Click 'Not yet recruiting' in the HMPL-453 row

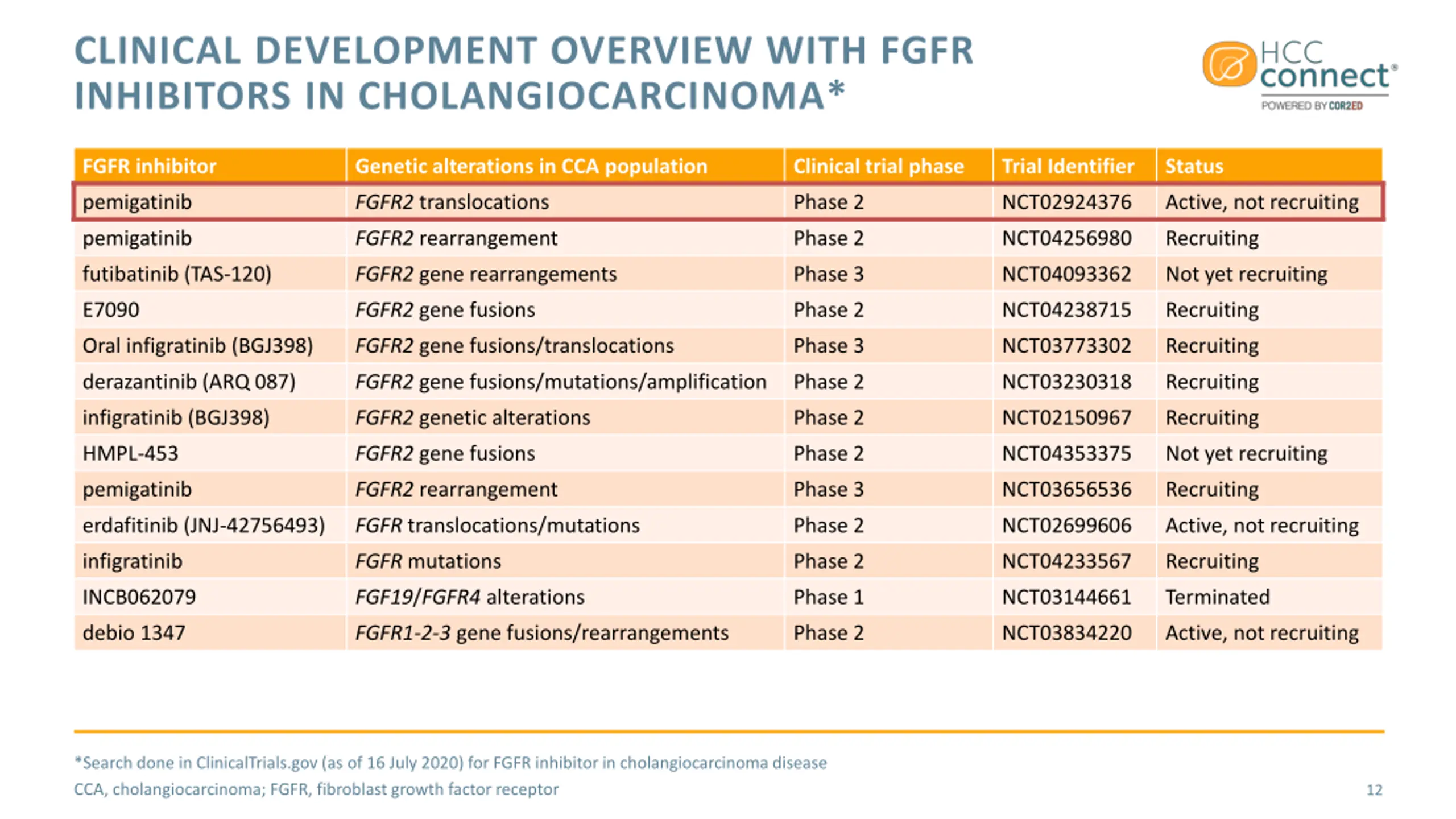1246,454
